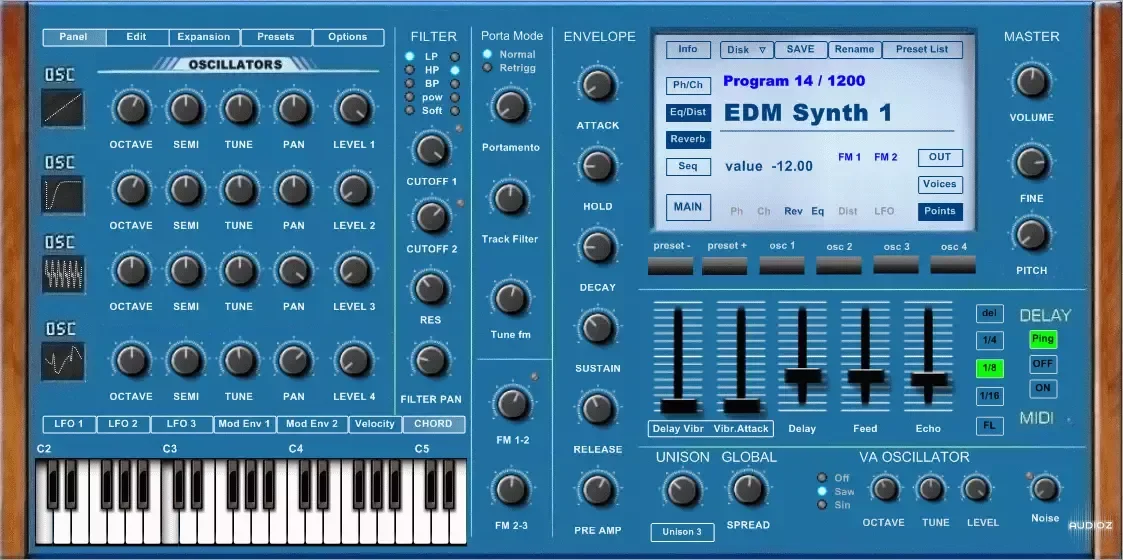Enable the Soft filter option on left

(x=410, y=110)
